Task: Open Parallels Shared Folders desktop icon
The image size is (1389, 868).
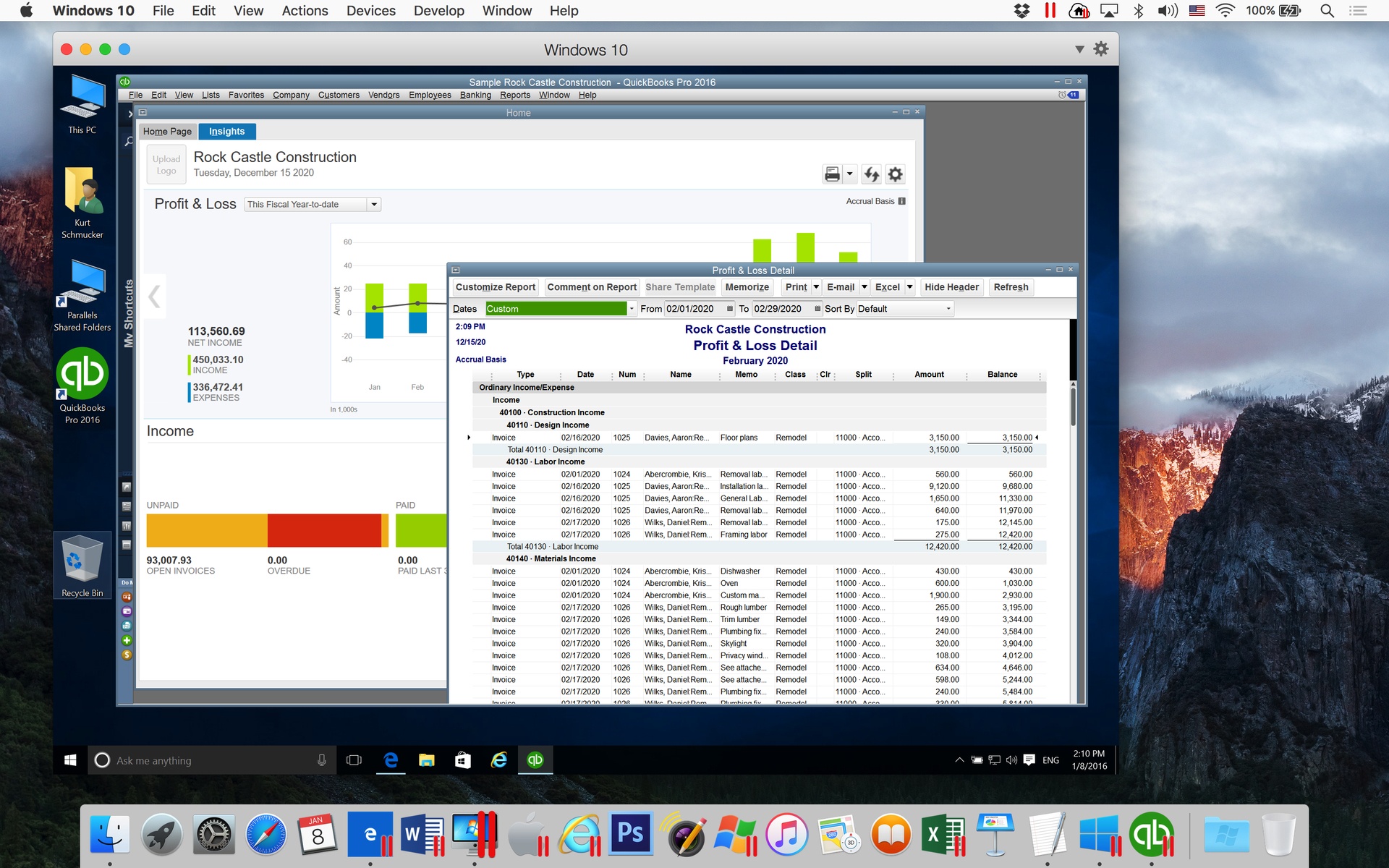Action: pyautogui.click(x=82, y=297)
